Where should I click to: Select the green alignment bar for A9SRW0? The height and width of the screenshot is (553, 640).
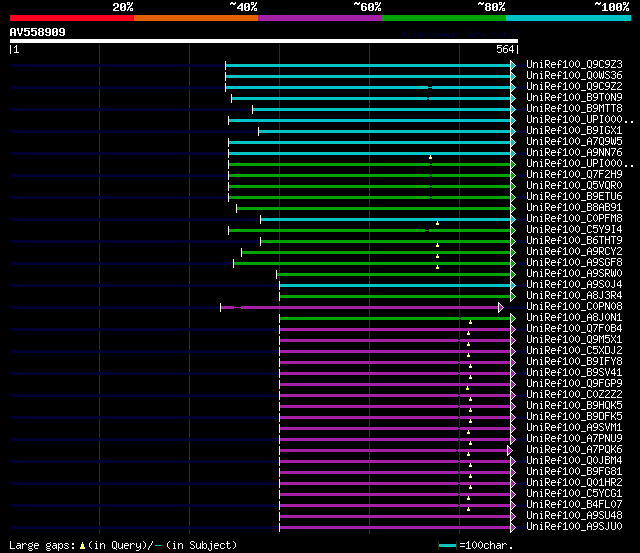point(393,274)
